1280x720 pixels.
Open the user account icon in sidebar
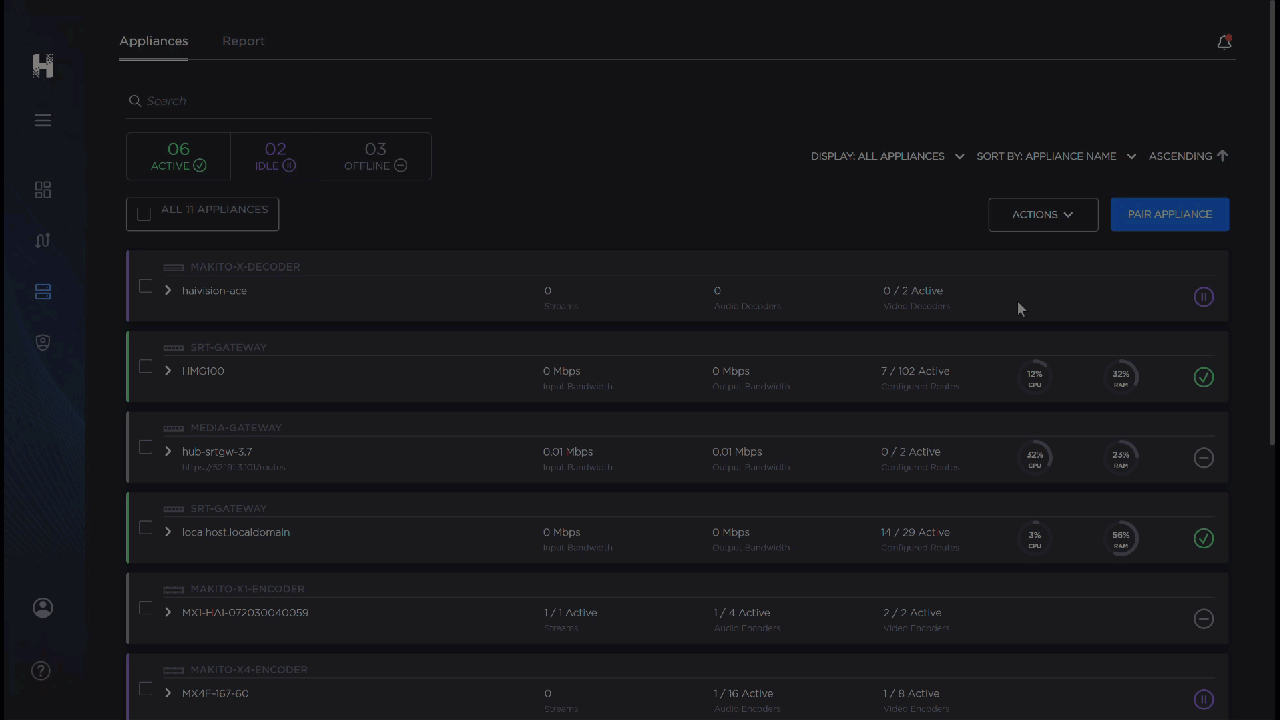(x=43, y=608)
